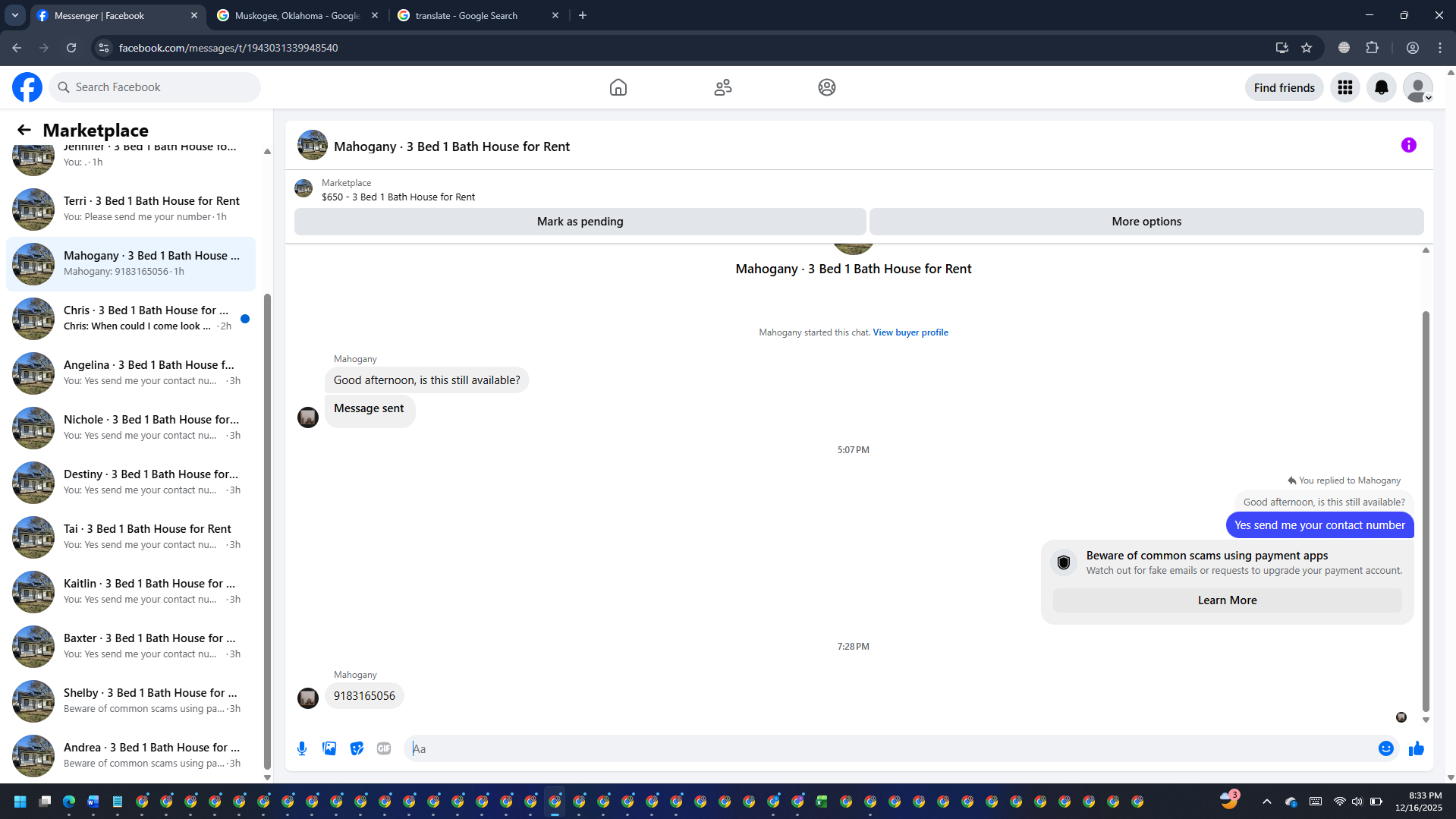The height and width of the screenshot is (819, 1456).
Task: Open Terri's rental conversation
Action: (x=131, y=209)
